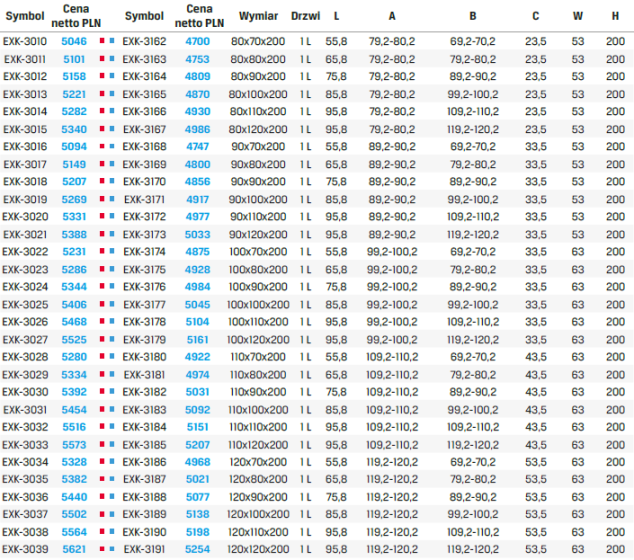Click symbol EXK-3013
The width and height of the screenshot is (634, 560).
click(x=25, y=94)
